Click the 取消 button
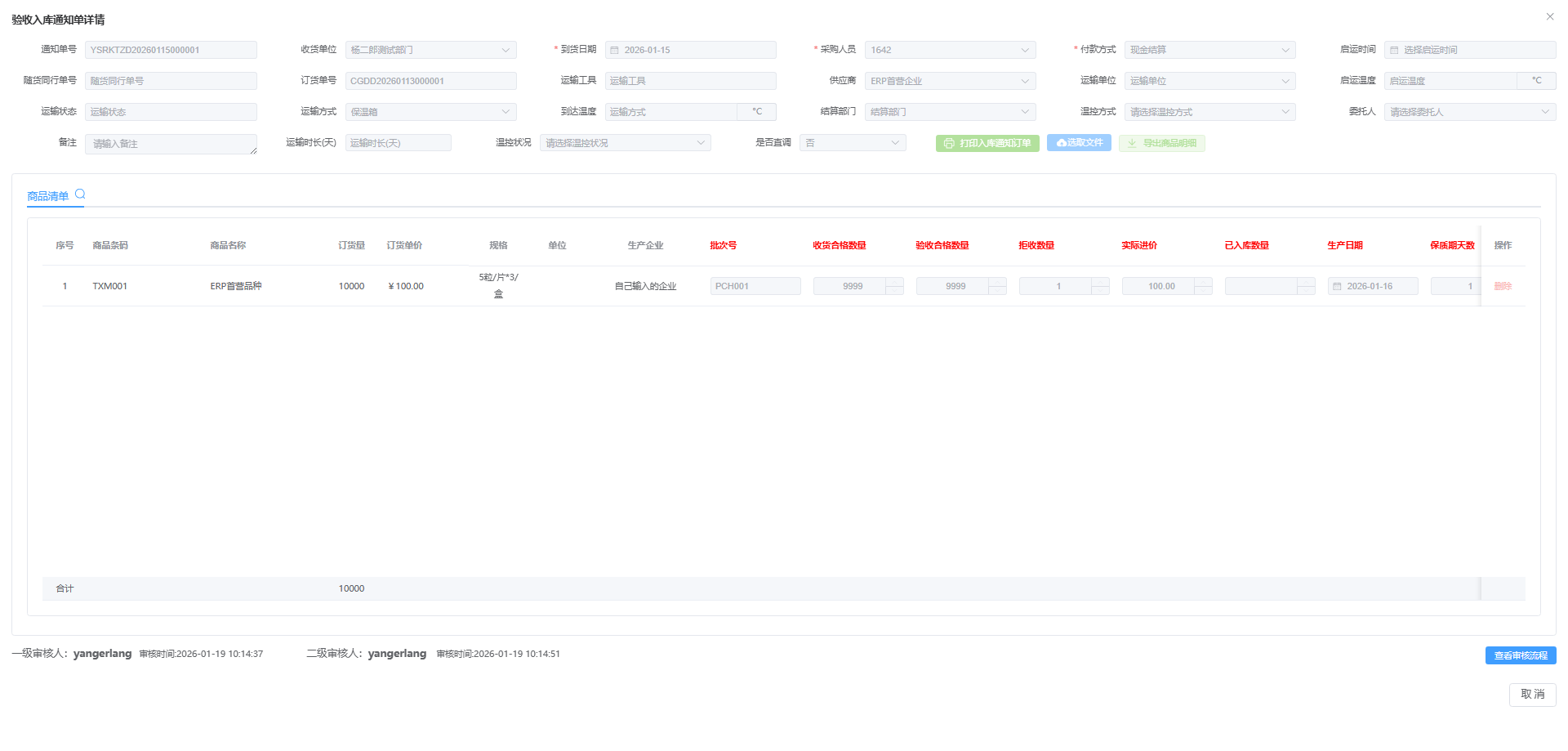 tap(1532, 695)
